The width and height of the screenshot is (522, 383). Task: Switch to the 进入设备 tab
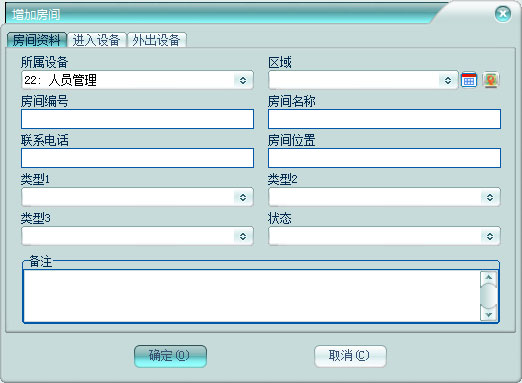96,40
